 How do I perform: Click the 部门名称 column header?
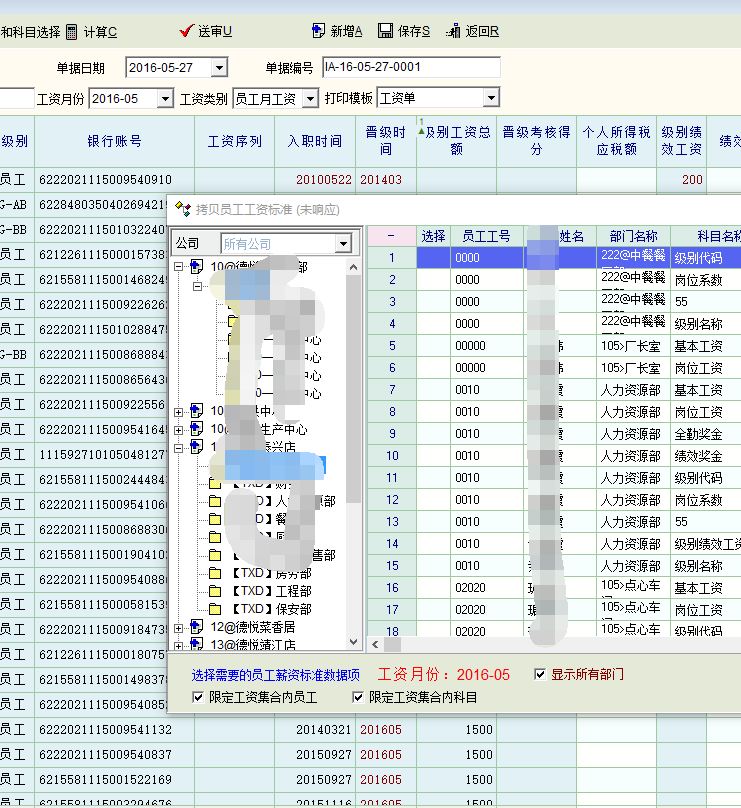[x=633, y=236]
